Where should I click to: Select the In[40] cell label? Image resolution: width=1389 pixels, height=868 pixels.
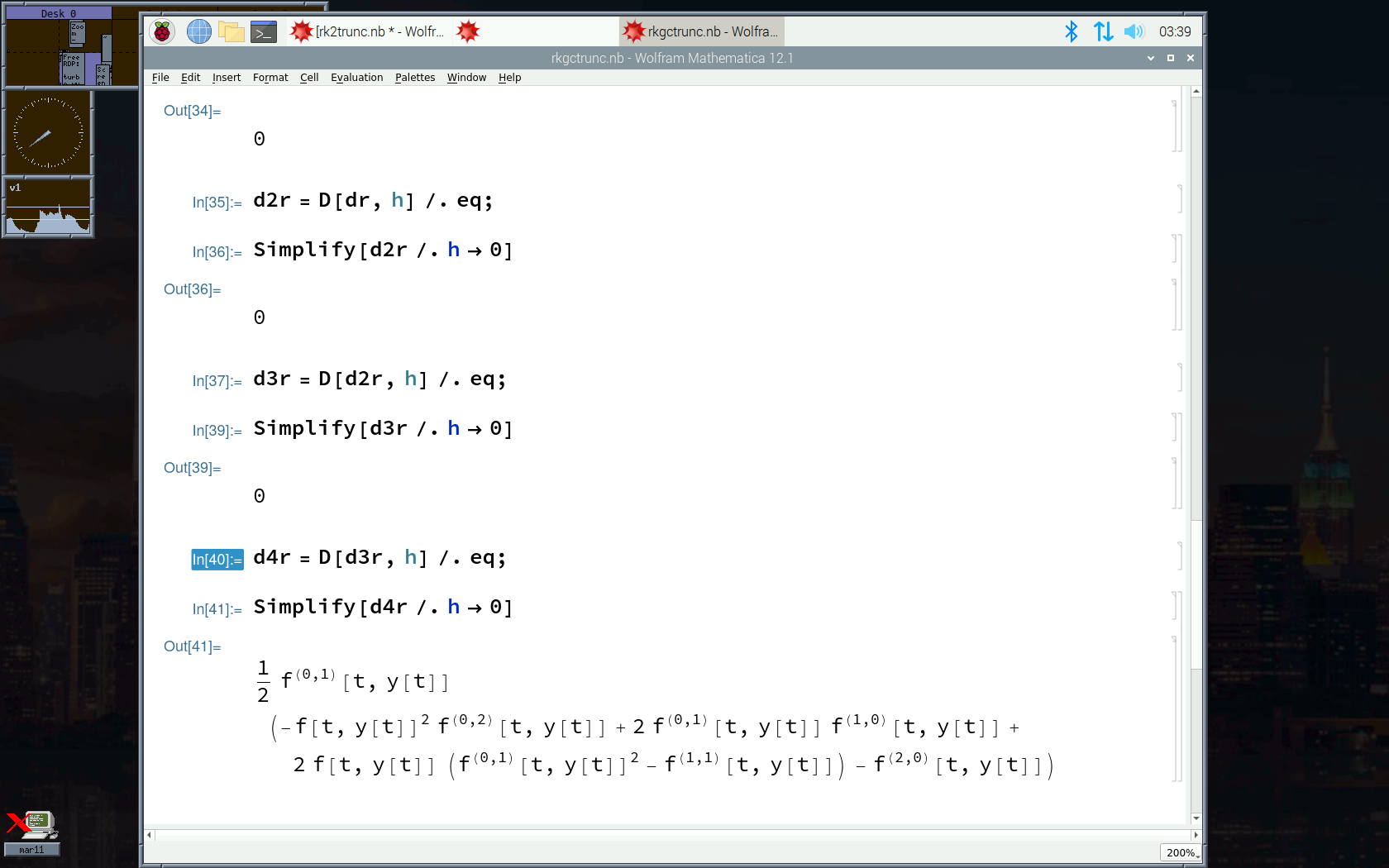(x=217, y=560)
